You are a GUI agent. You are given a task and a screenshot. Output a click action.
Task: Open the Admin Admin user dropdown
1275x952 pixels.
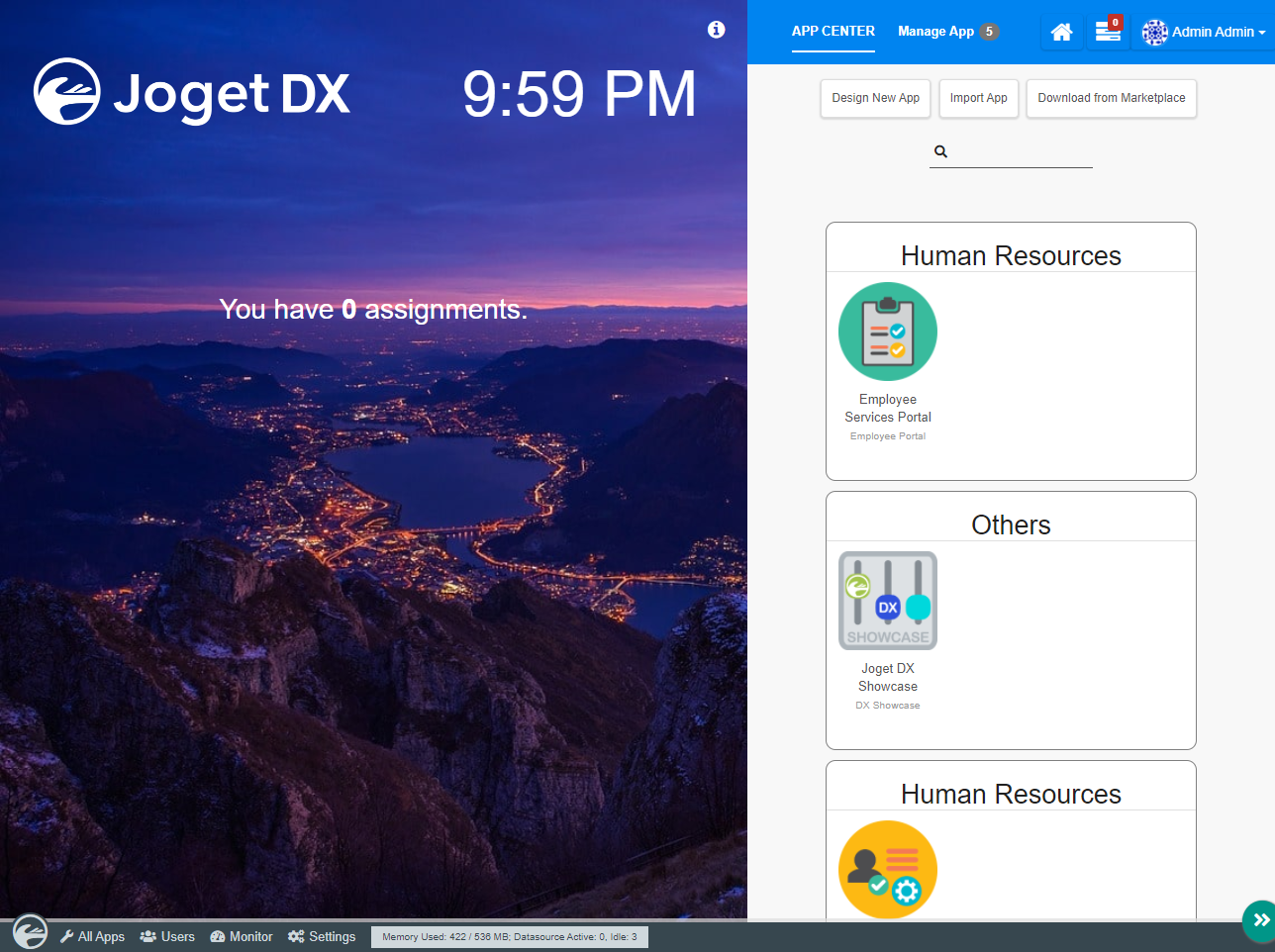[x=1204, y=33]
